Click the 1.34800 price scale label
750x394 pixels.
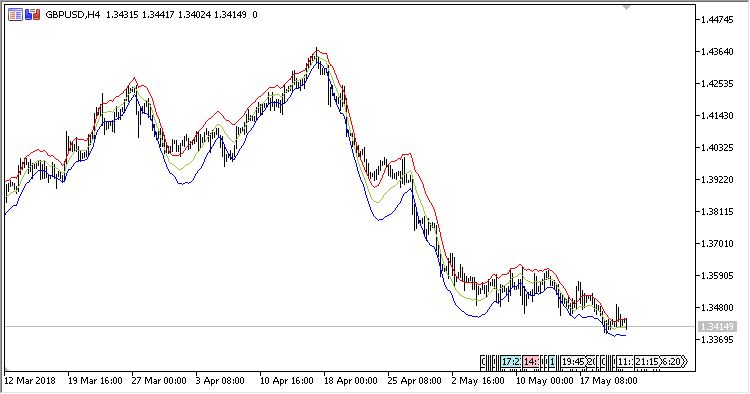pyautogui.click(x=717, y=308)
